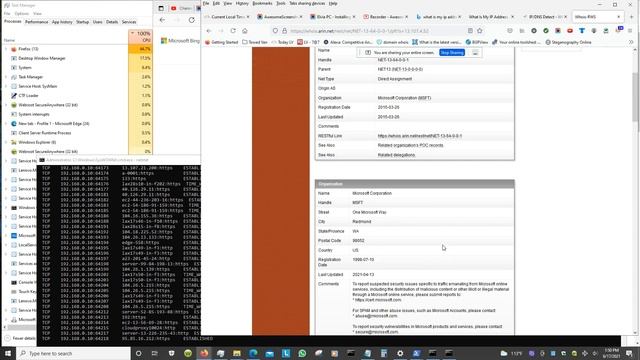Viewport: 640px width, 360px height.
Task: Open Firefox History menu
Action: tap(242, 3)
